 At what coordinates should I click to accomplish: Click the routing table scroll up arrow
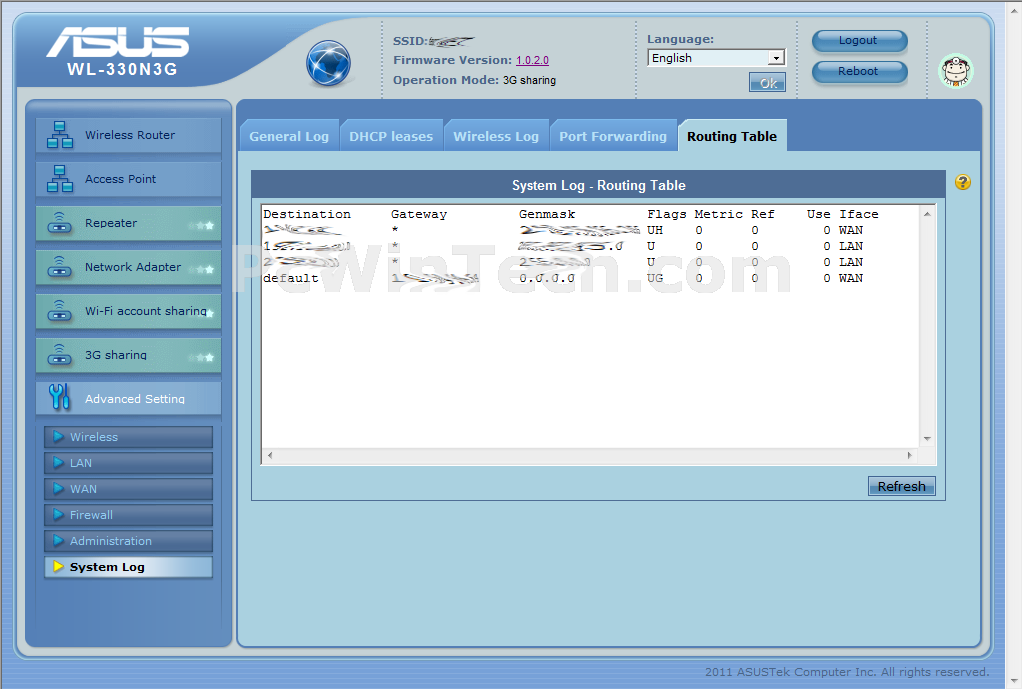(927, 214)
